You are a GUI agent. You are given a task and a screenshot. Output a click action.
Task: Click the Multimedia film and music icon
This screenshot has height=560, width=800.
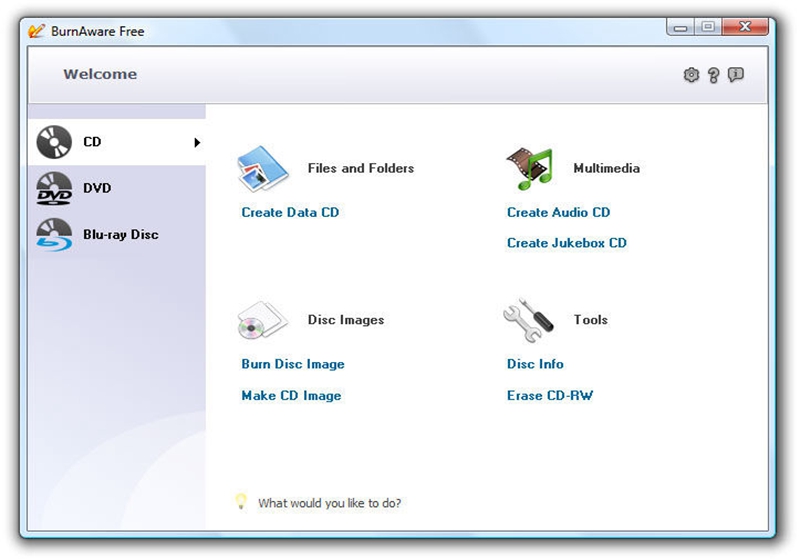click(x=530, y=169)
